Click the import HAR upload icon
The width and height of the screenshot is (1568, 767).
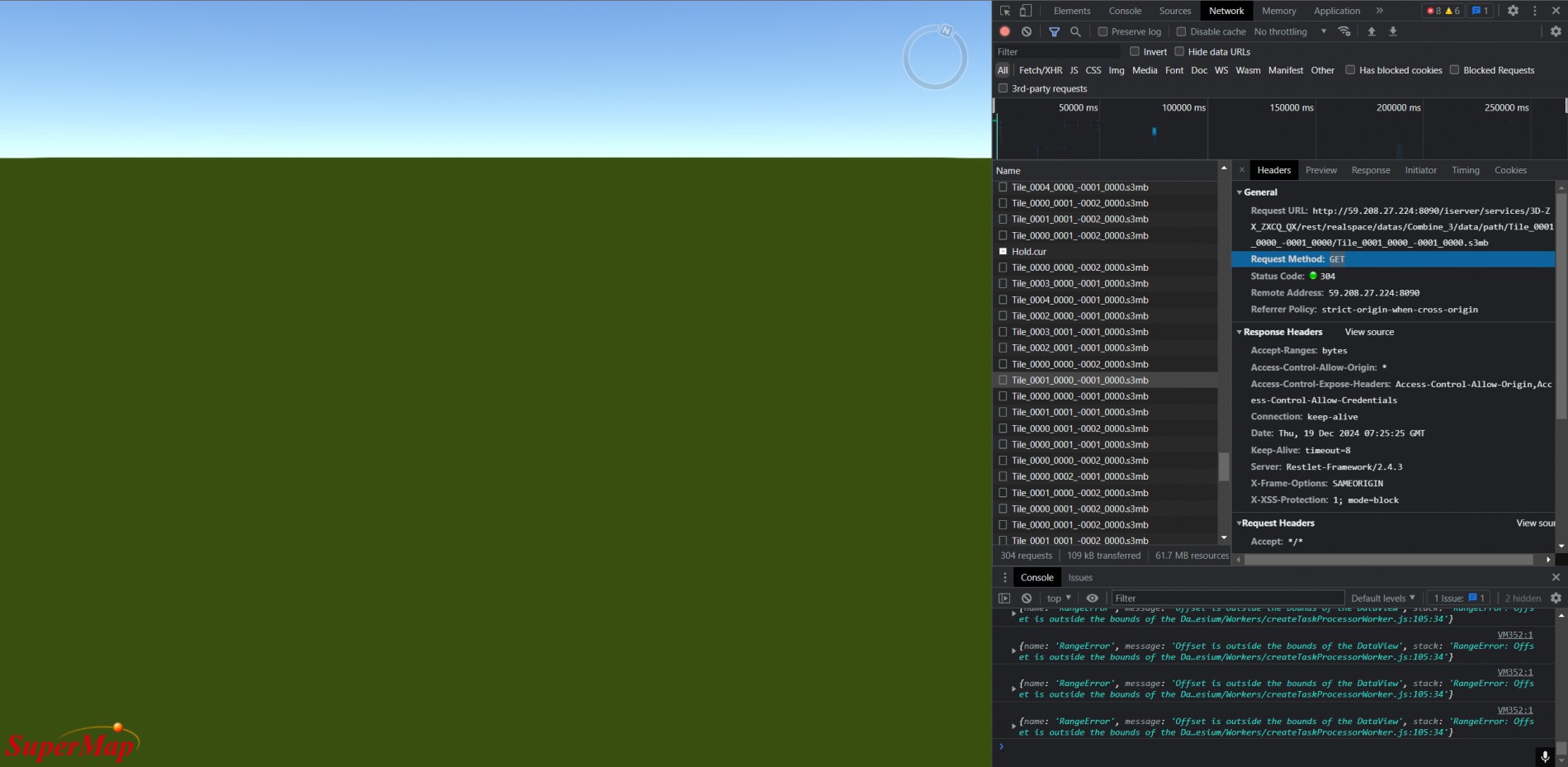point(1372,31)
